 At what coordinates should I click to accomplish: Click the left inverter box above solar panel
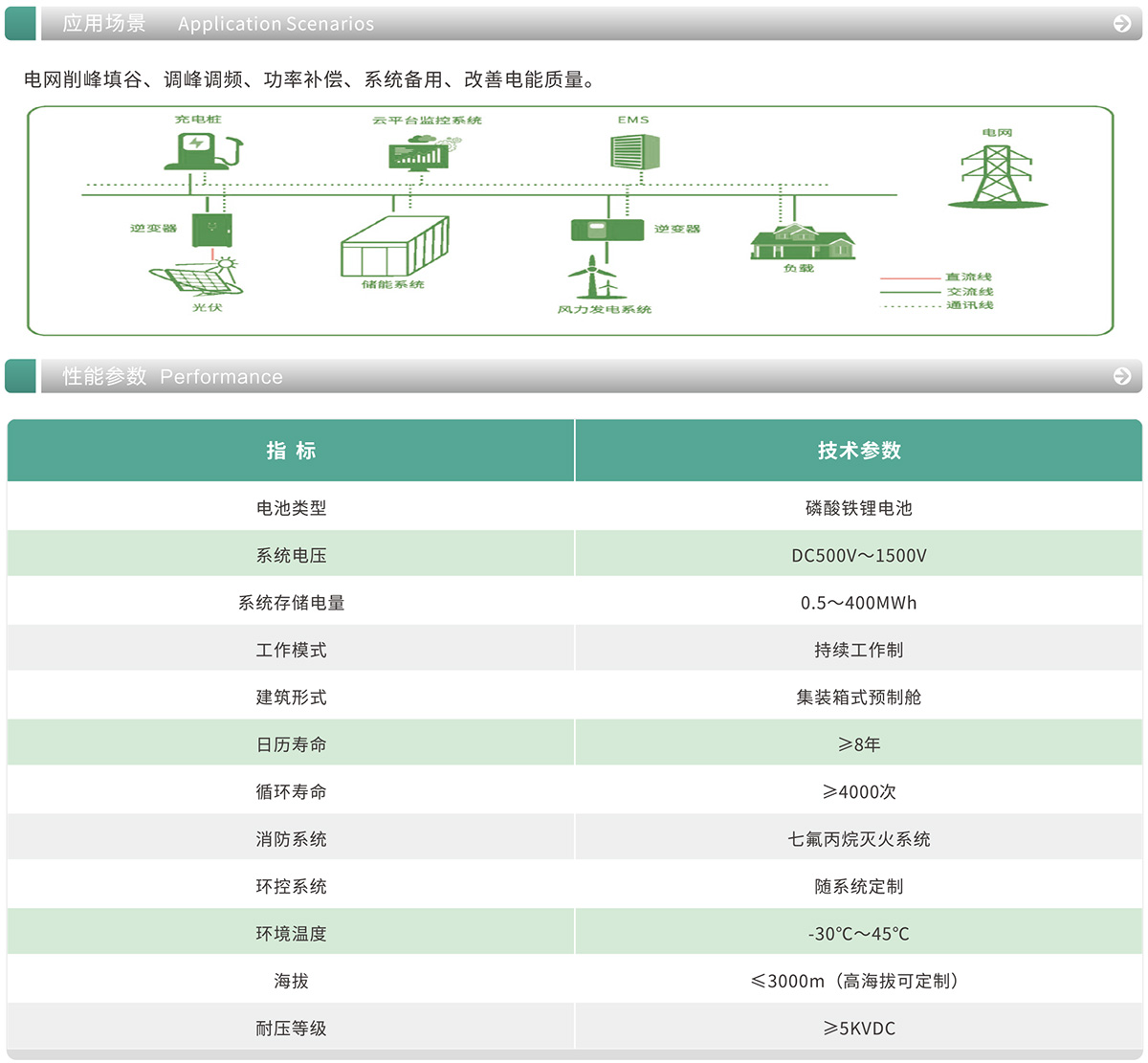[211, 230]
